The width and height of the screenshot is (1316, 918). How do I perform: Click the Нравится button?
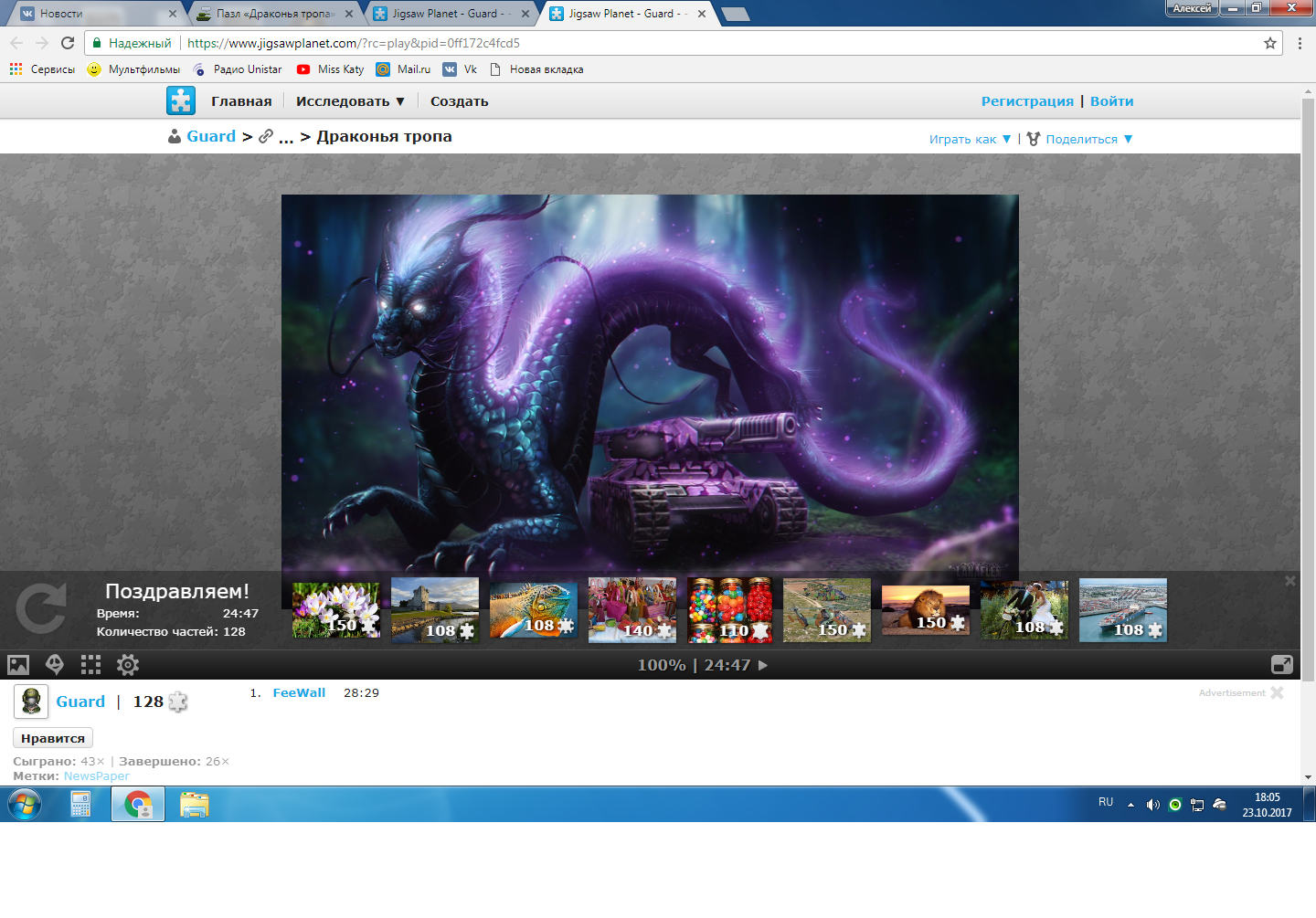pos(53,738)
